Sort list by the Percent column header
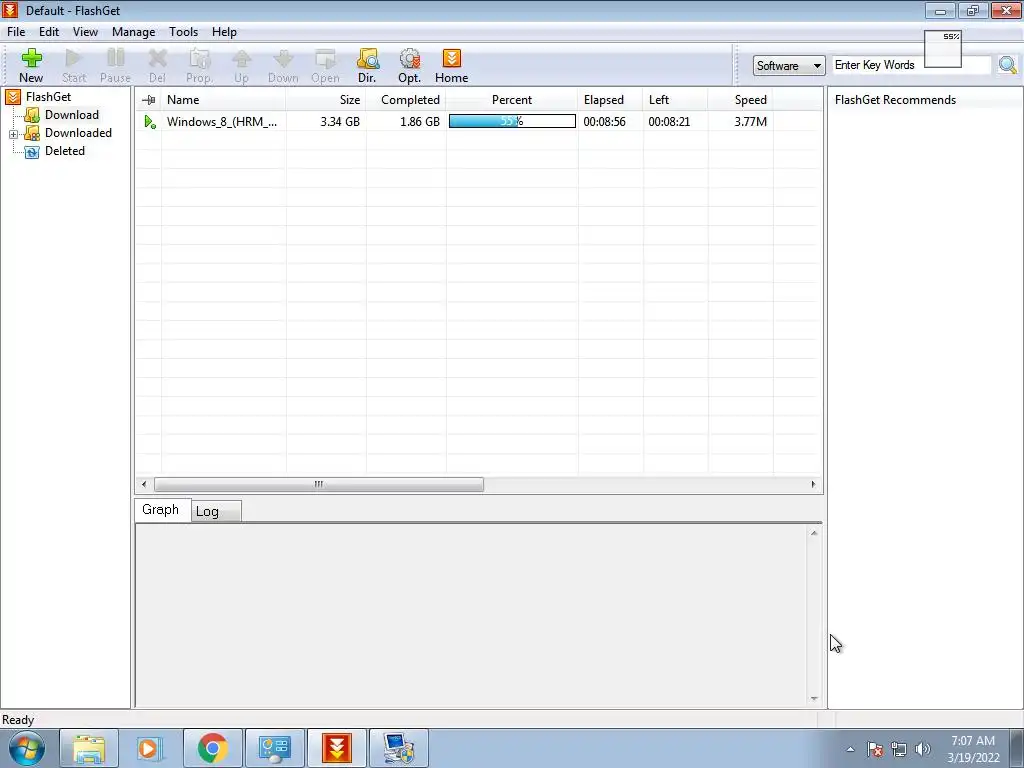Image resolution: width=1024 pixels, height=768 pixels. 512,100
